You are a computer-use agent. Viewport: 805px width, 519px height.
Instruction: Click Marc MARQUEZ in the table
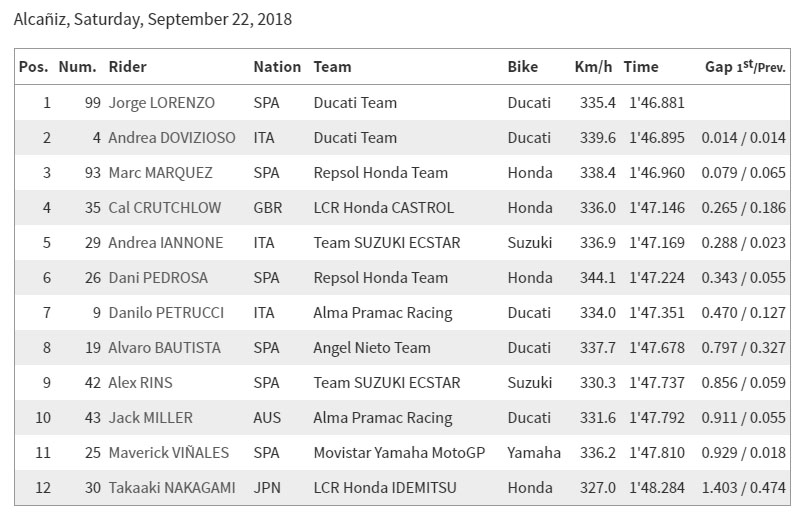point(160,172)
